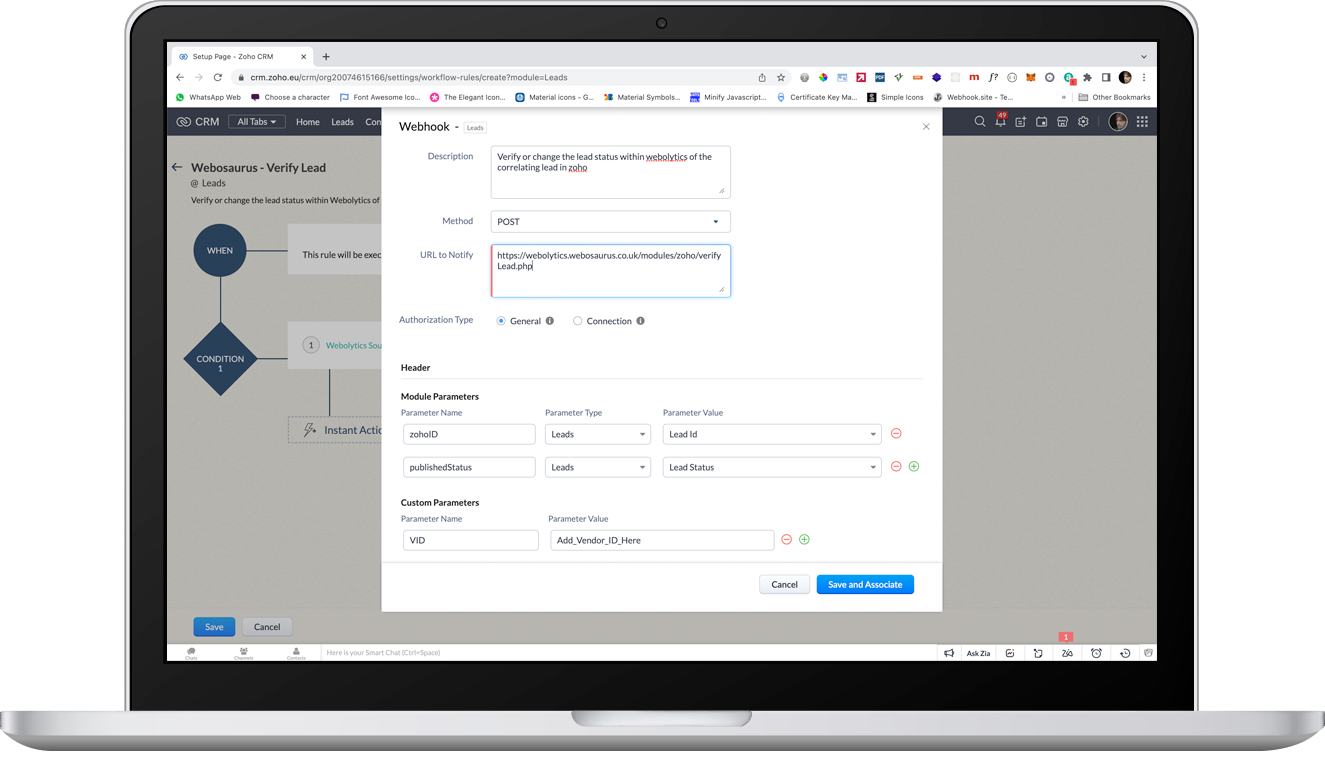Image resolution: width=1325 pixels, height=780 pixels.
Task: Select the Connection authorization radio button
Action: pyautogui.click(x=578, y=321)
